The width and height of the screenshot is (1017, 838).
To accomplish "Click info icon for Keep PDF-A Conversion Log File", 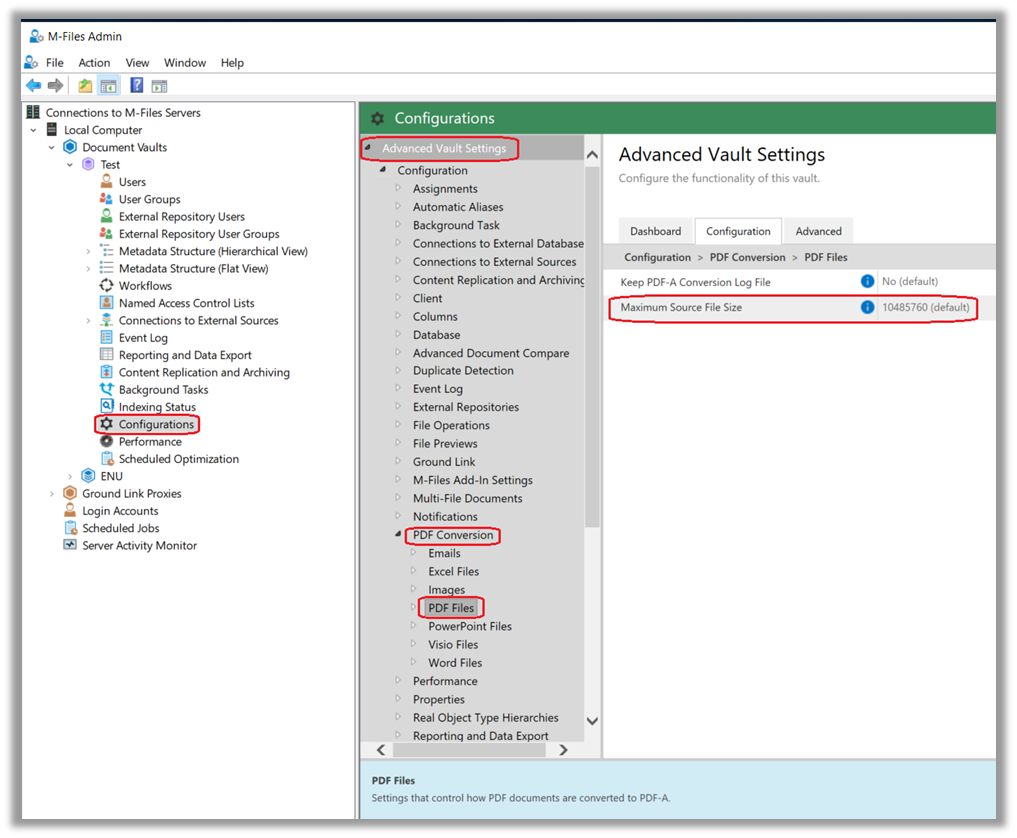I will [x=867, y=281].
